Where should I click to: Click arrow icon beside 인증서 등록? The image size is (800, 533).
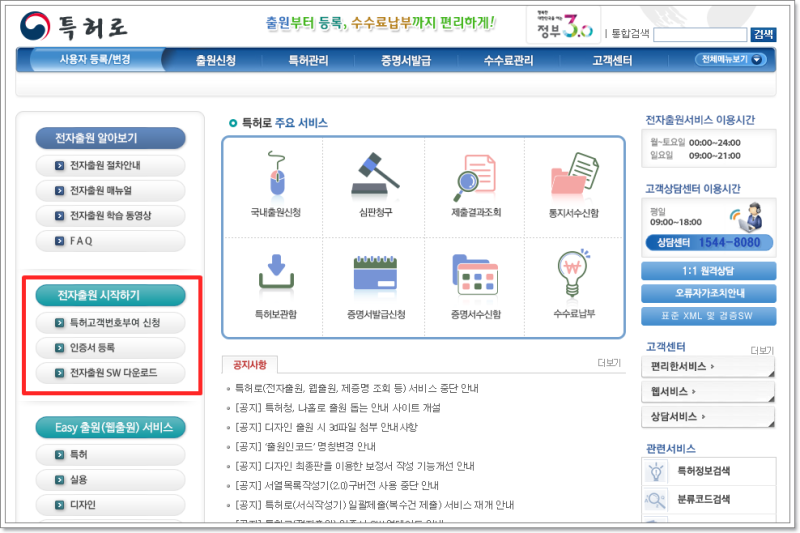(60, 348)
